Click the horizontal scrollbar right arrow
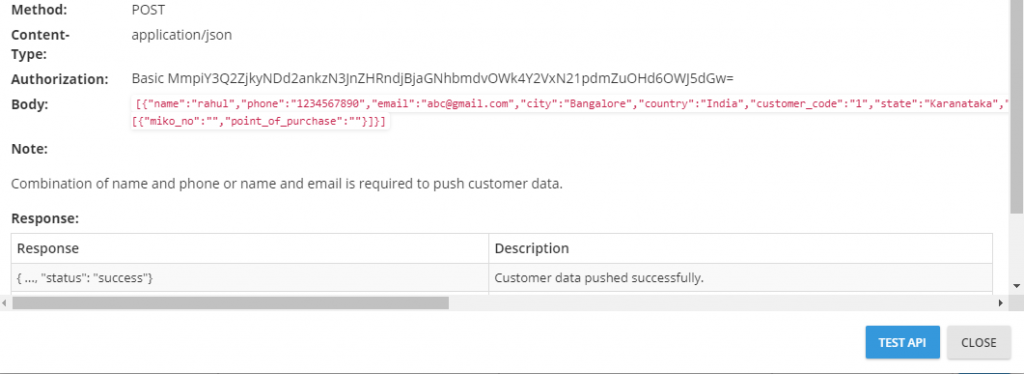 click(x=1000, y=303)
